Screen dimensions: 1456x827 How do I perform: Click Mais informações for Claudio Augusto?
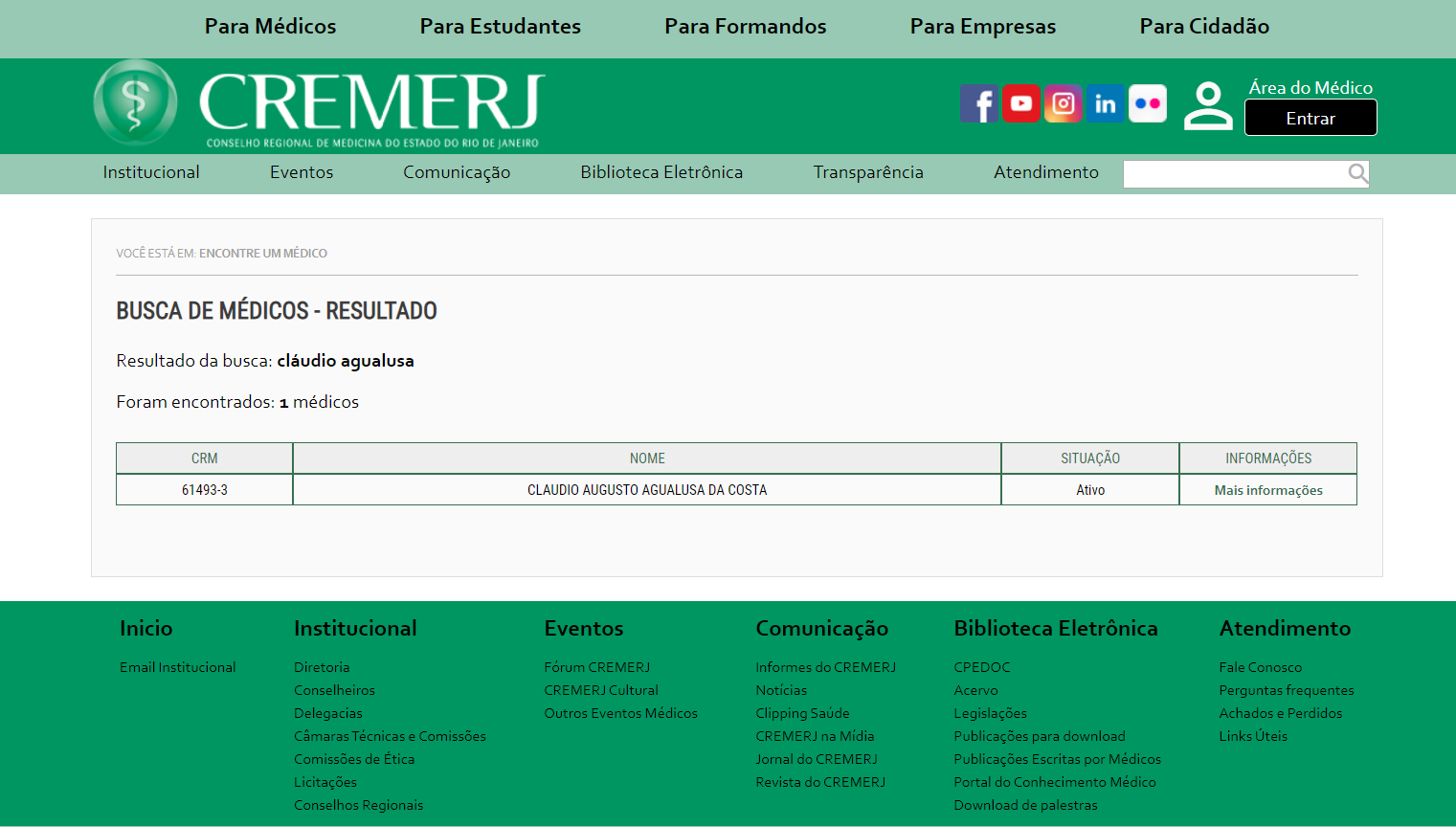tap(1268, 490)
